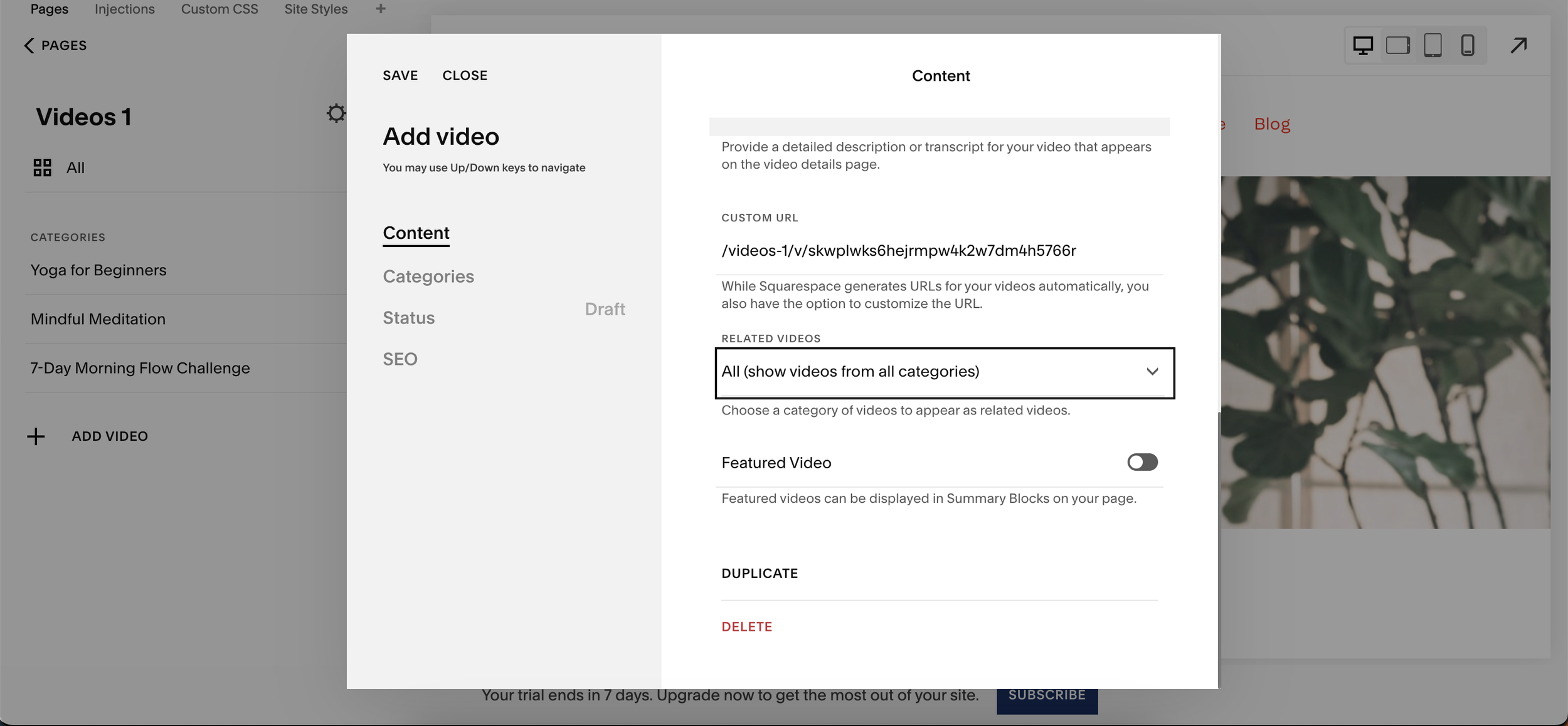Screen dimensions: 1568x726
Task: Open site in full preview arrow
Action: coord(1518,45)
